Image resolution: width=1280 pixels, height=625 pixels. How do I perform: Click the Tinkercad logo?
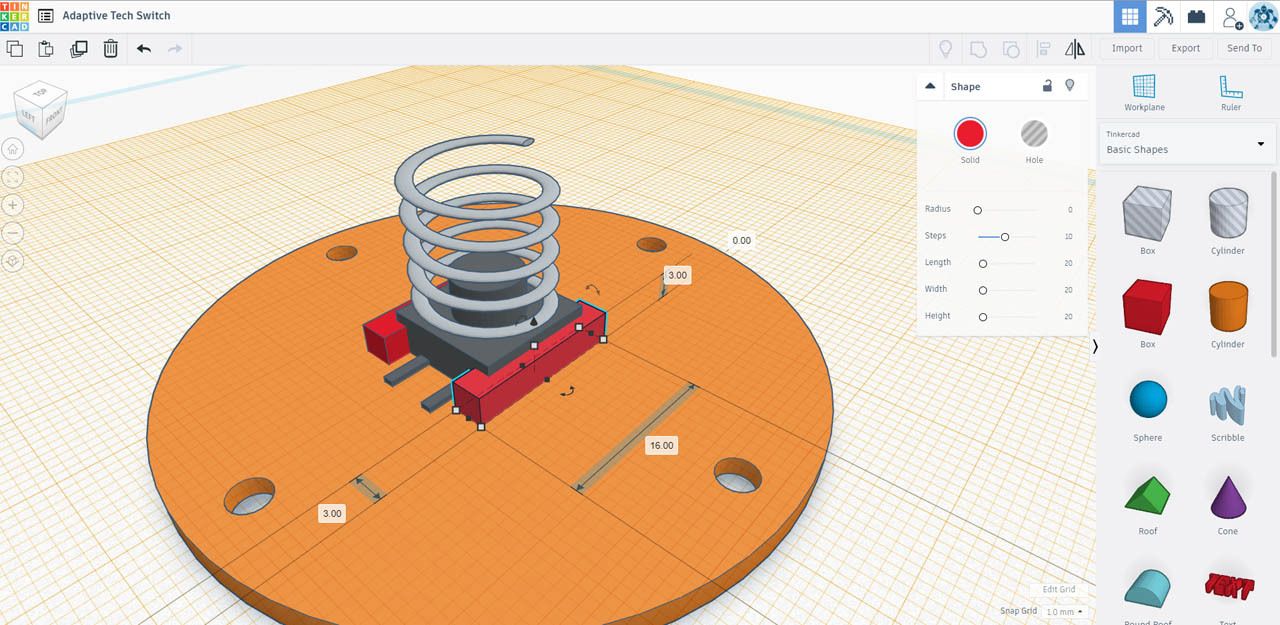(13, 15)
